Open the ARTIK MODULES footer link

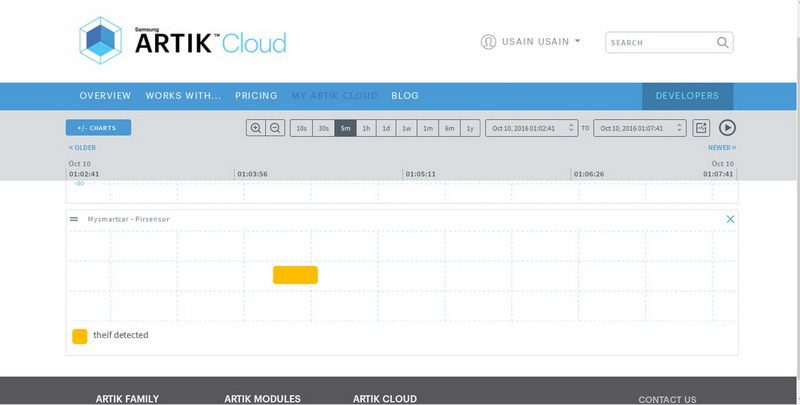click(x=262, y=399)
